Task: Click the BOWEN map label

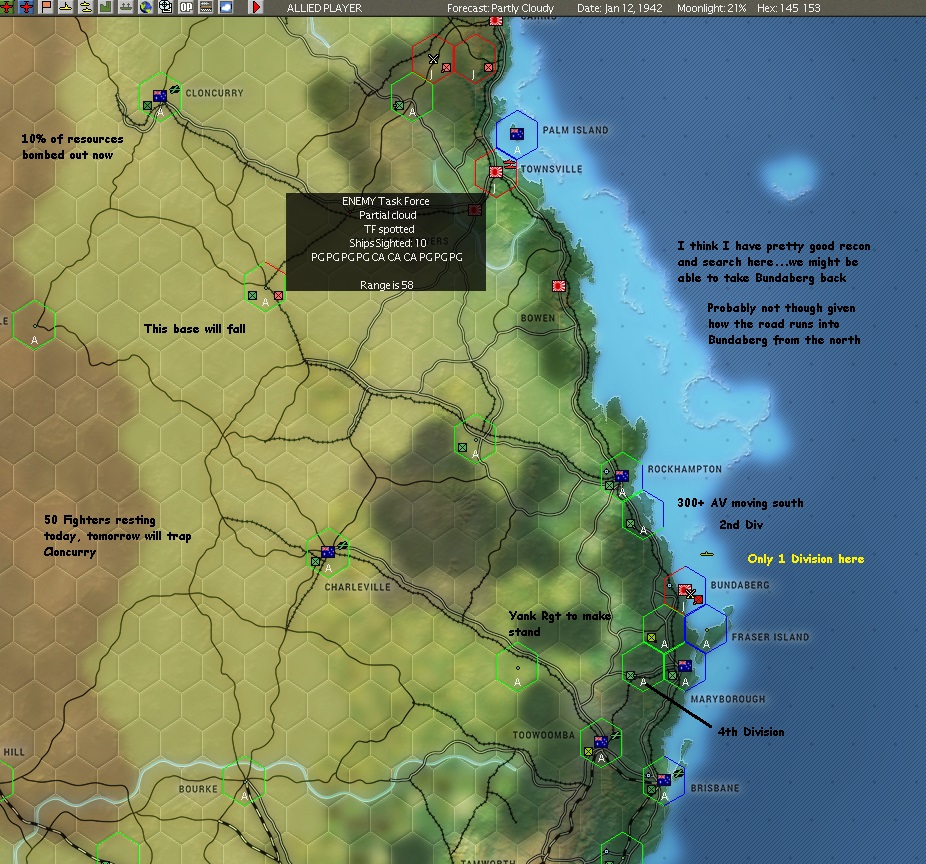Action: click(x=537, y=318)
